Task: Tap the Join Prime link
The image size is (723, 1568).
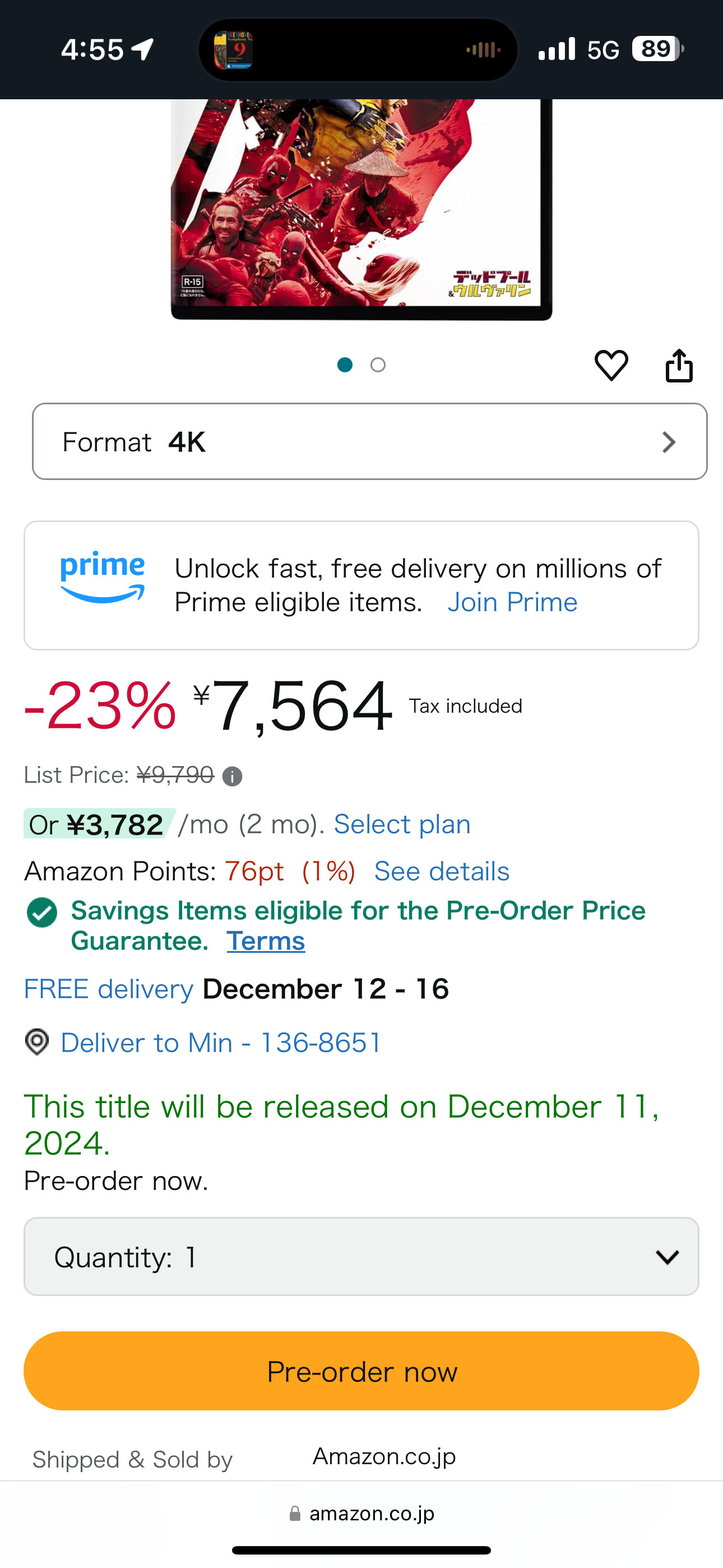Action: tap(512, 602)
